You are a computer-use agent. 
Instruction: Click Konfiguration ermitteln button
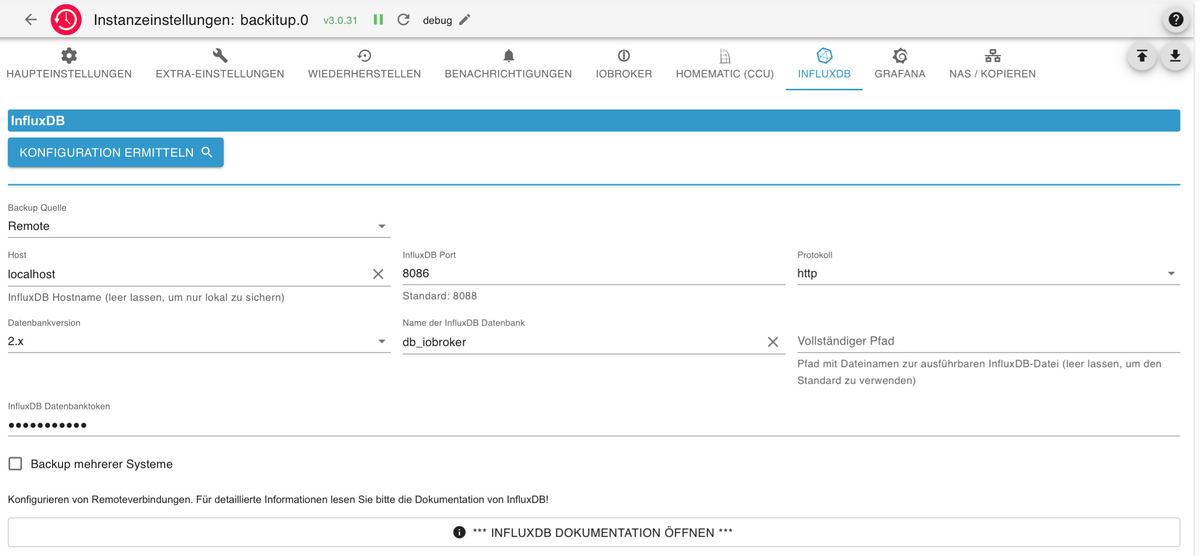click(116, 152)
